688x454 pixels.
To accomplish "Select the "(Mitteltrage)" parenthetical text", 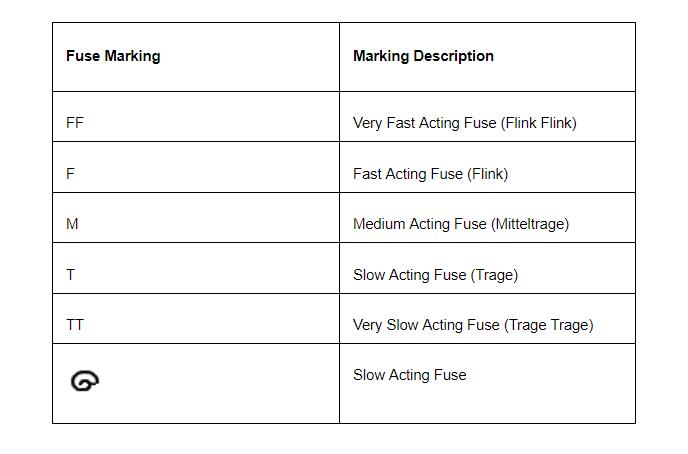I will (530, 224).
